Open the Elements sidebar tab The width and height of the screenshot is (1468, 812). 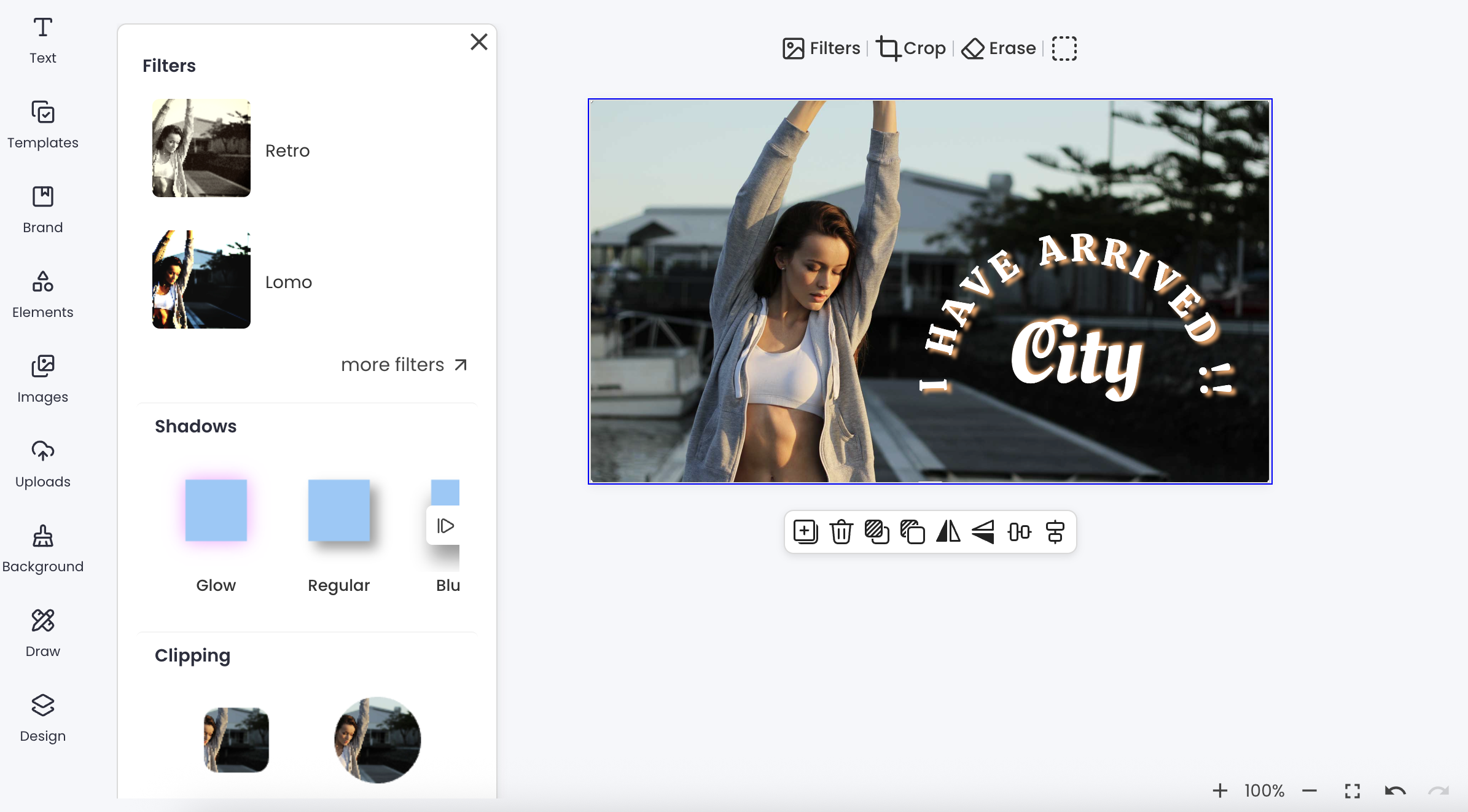(42, 295)
